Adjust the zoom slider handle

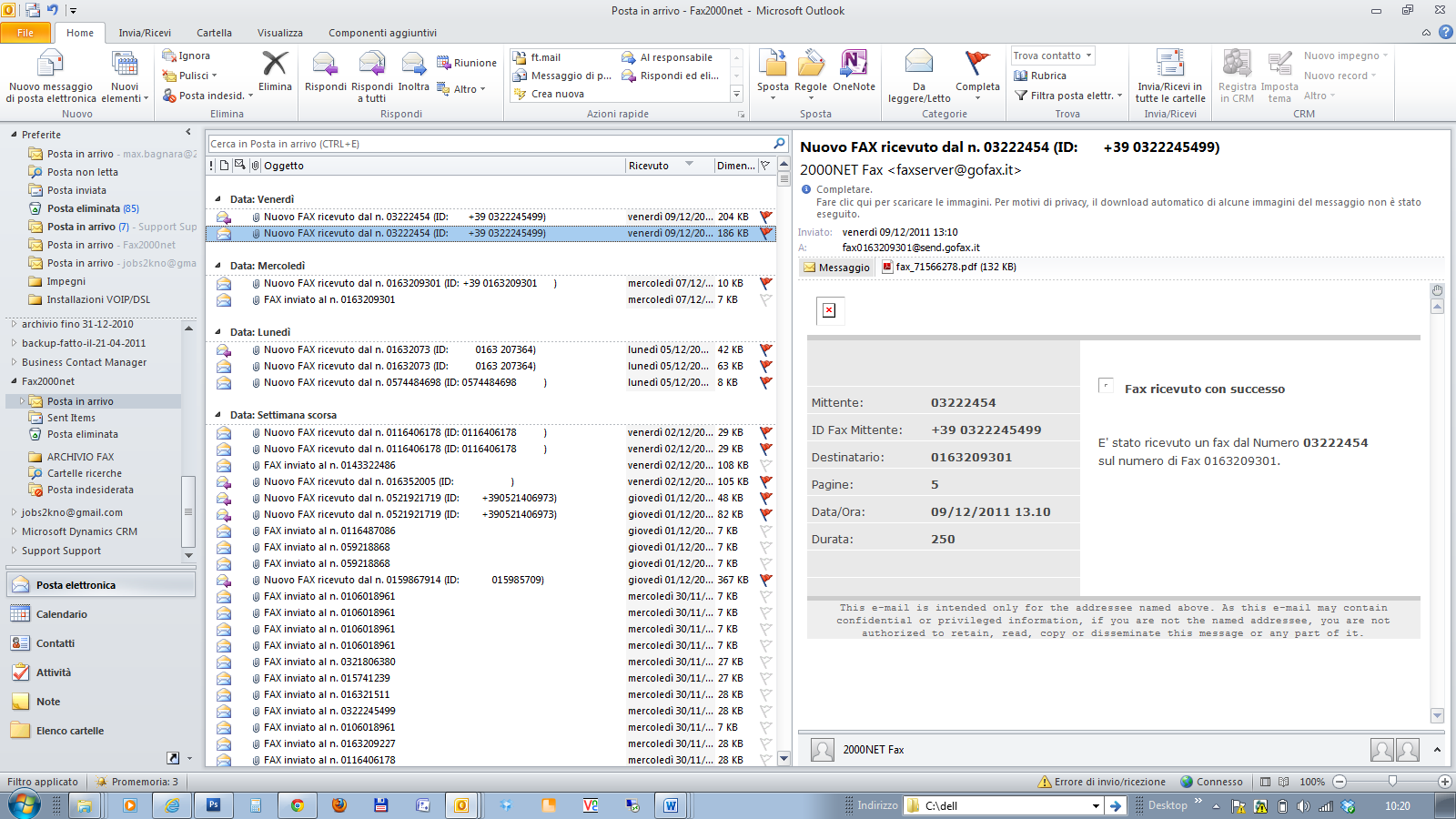[1392, 782]
